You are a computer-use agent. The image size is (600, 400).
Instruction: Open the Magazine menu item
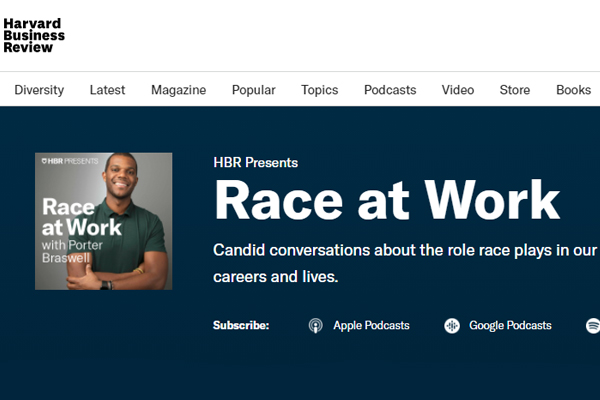click(178, 90)
